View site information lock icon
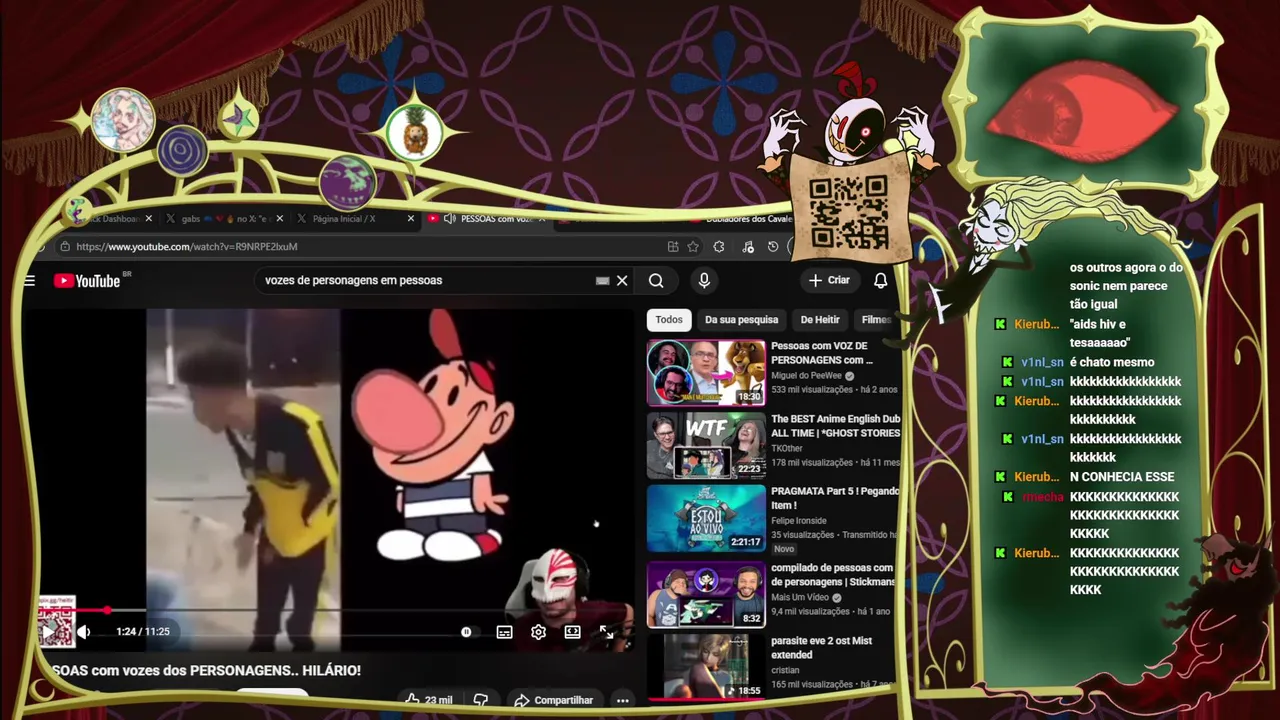Image resolution: width=1280 pixels, height=720 pixels. pos(64,247)
